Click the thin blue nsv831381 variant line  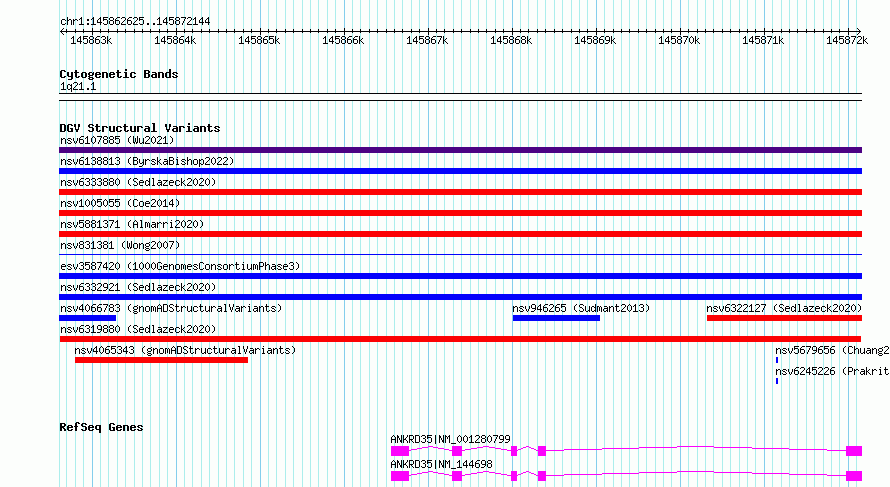coord(460,254)
